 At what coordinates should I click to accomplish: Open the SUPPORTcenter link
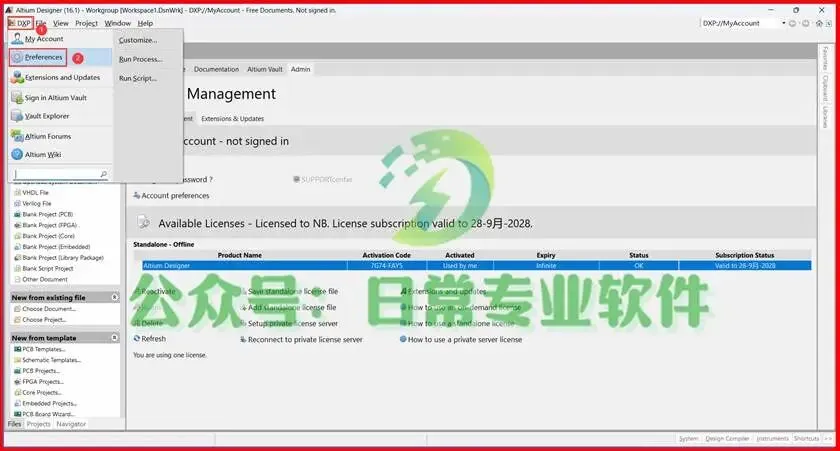pos(326,179)
